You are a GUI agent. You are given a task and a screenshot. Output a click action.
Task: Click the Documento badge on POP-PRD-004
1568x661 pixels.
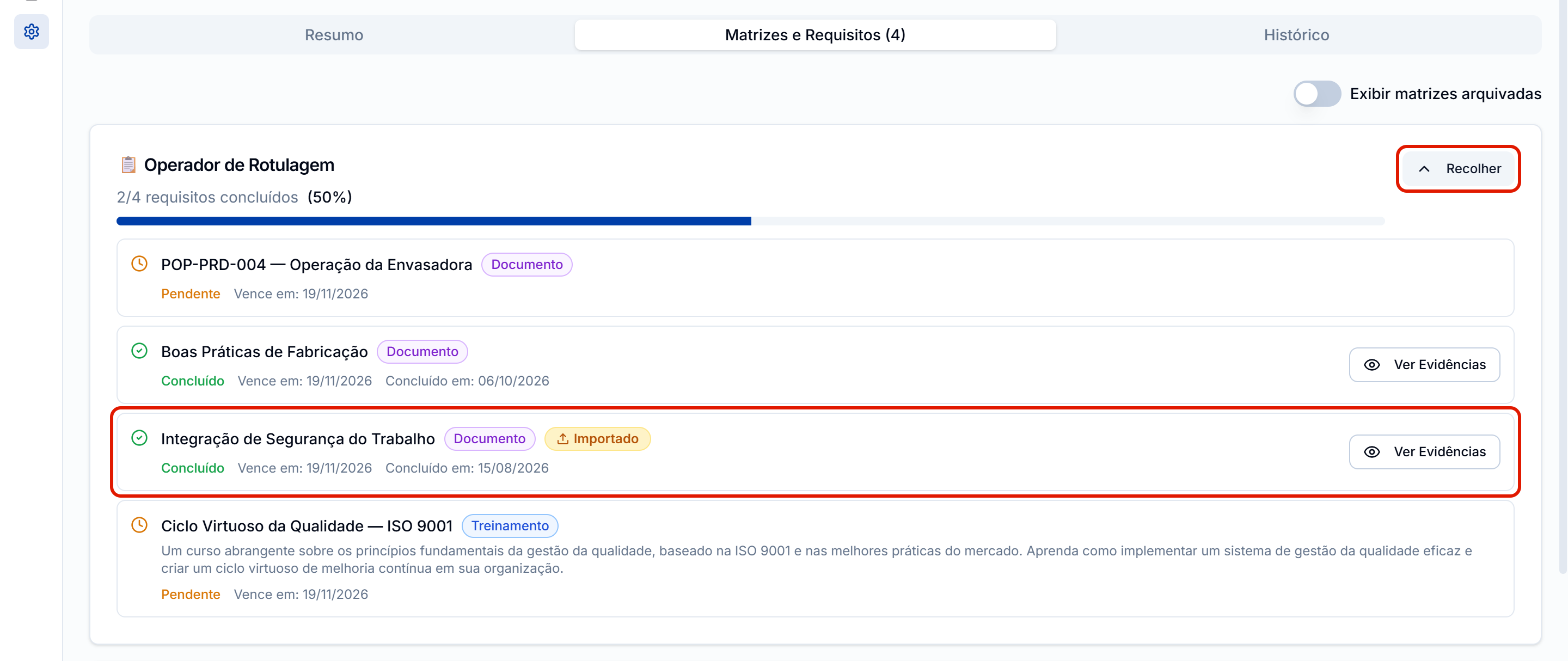[x=526, y=264]
